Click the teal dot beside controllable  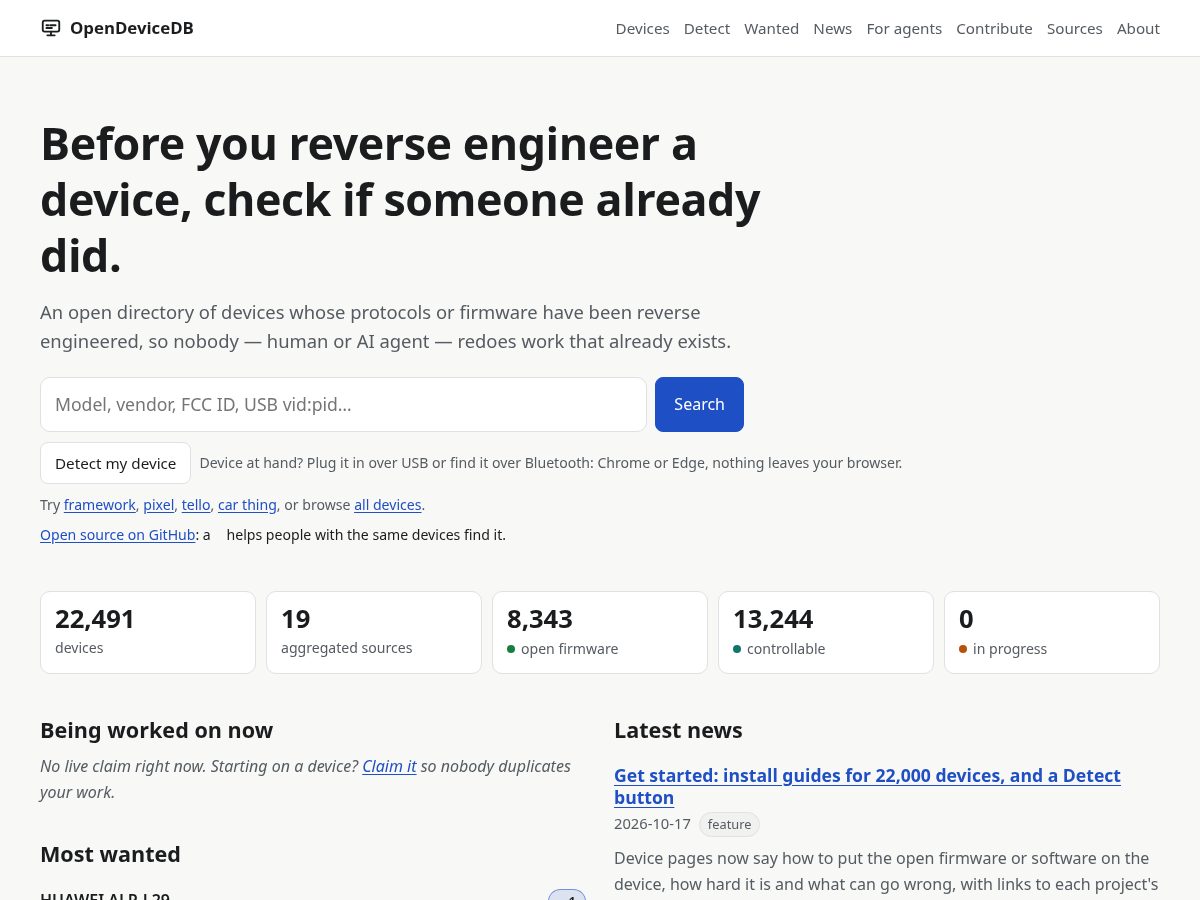(737, 649)
